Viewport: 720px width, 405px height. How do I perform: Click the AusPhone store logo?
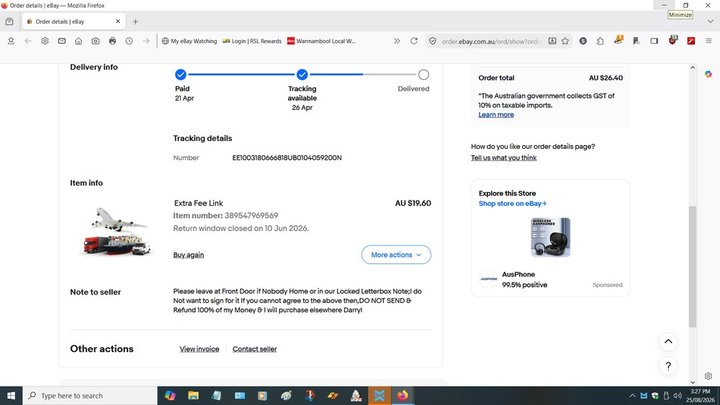489,279
